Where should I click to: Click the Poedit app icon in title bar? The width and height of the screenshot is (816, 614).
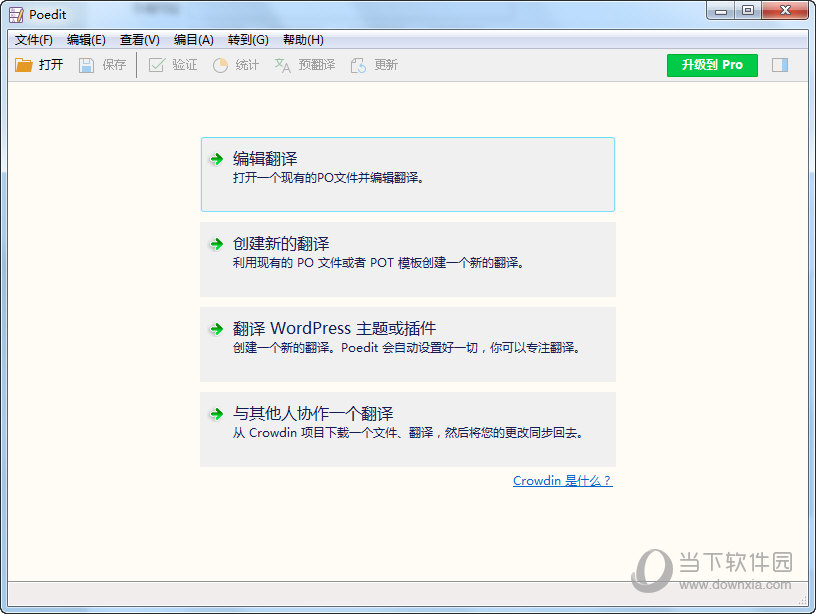click(x=16, y=15)
